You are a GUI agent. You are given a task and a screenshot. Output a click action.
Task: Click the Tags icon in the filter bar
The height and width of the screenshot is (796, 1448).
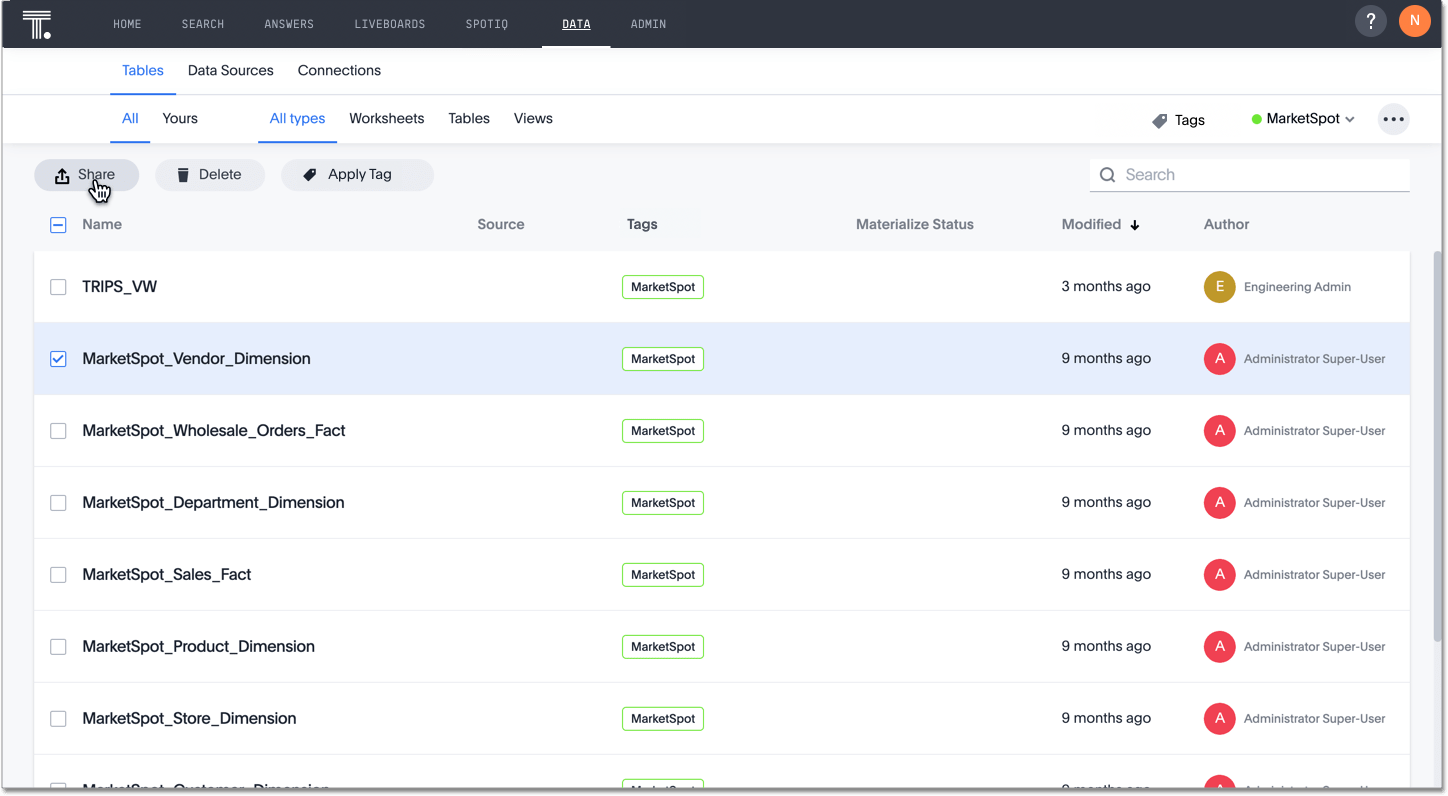coord(1160,120)
